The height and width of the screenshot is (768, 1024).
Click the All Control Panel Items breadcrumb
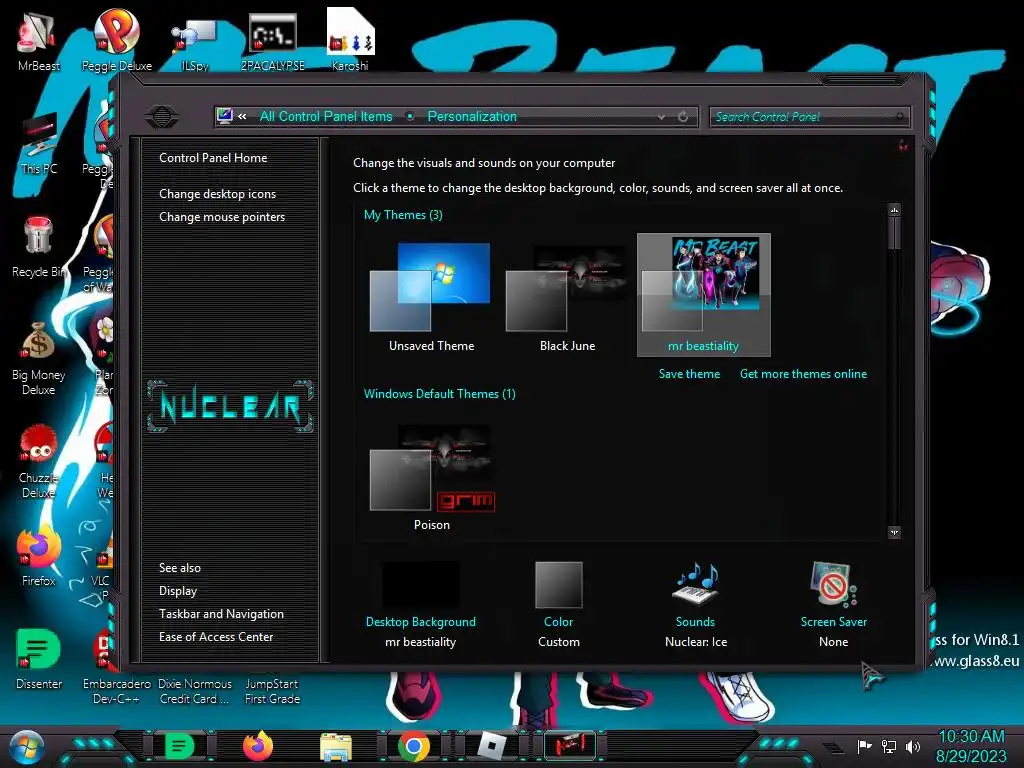click(326, 116)
